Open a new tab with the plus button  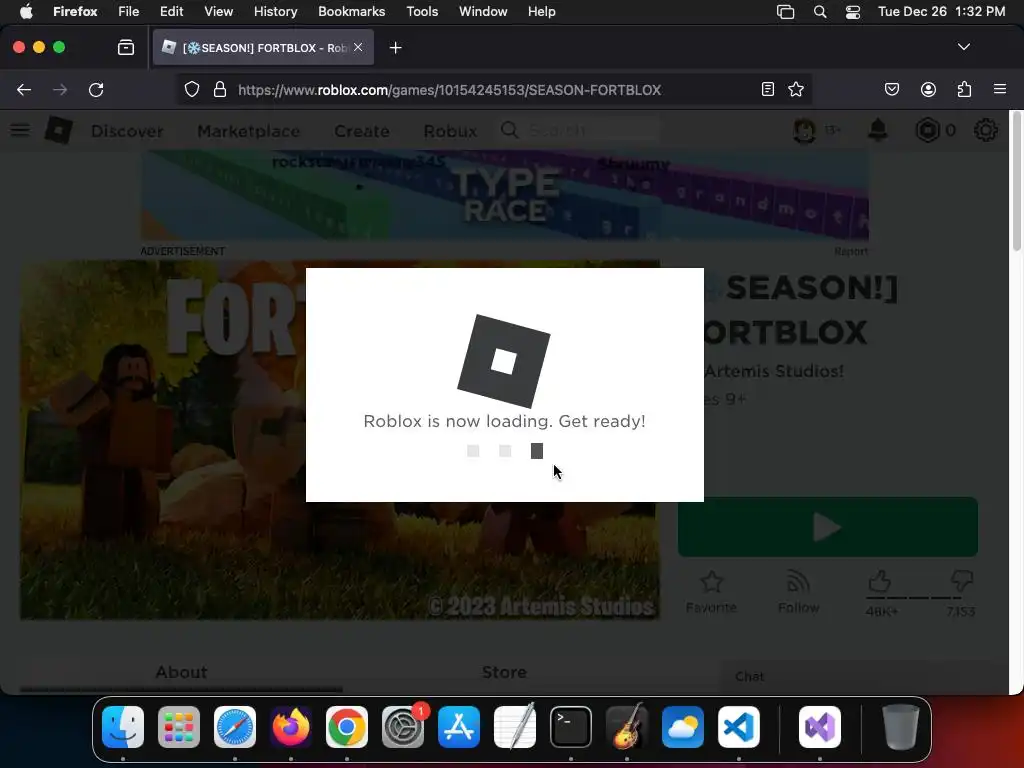pos(395,48)
